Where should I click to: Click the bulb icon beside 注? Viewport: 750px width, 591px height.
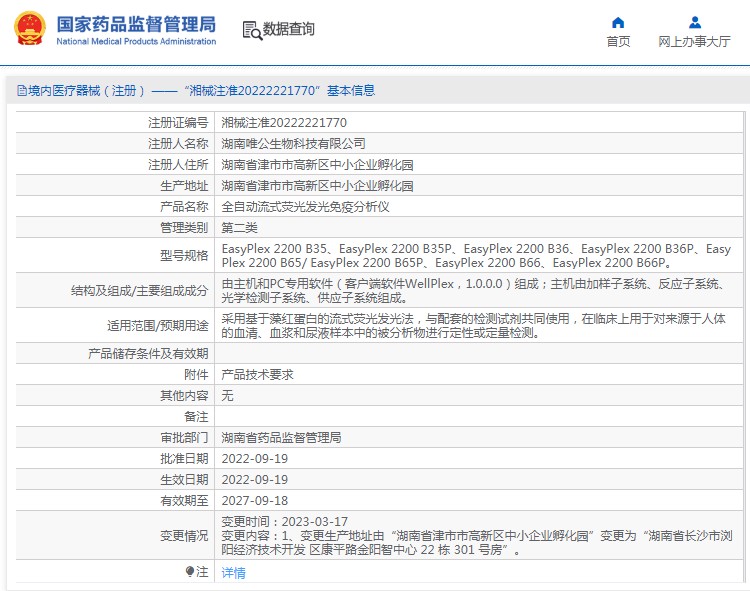pos(190,571)
